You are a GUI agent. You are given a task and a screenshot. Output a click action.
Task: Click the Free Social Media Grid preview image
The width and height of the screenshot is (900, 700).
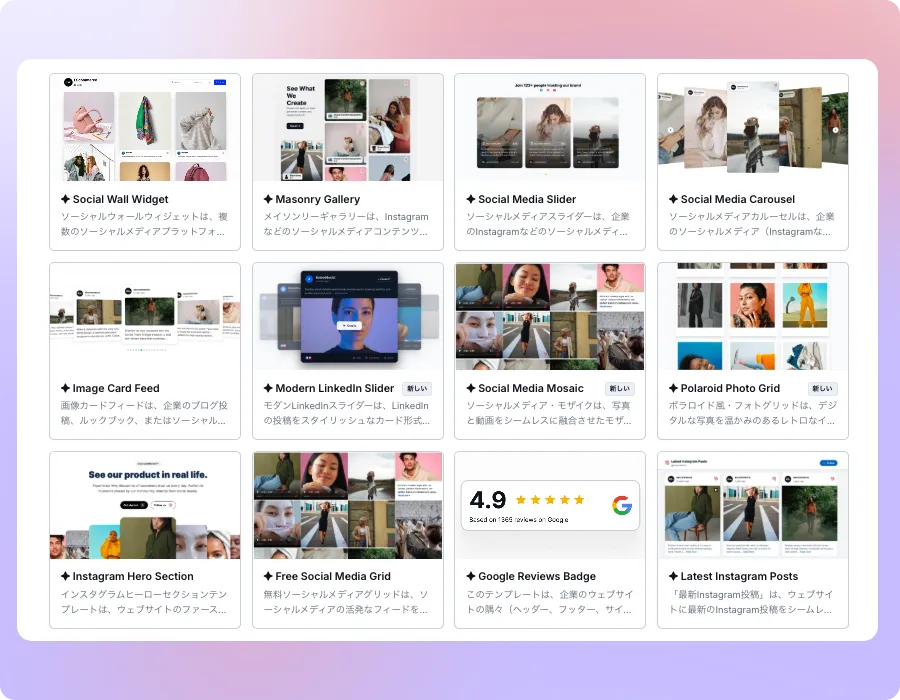(347, 505)
